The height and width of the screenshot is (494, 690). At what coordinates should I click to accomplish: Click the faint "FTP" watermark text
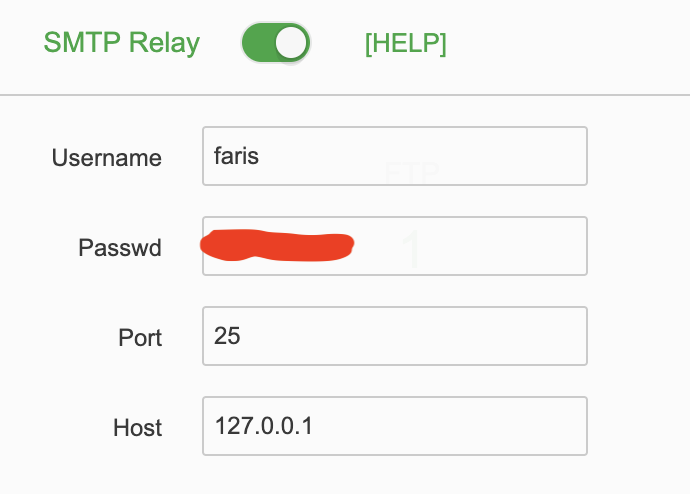(x=413, y=172)
